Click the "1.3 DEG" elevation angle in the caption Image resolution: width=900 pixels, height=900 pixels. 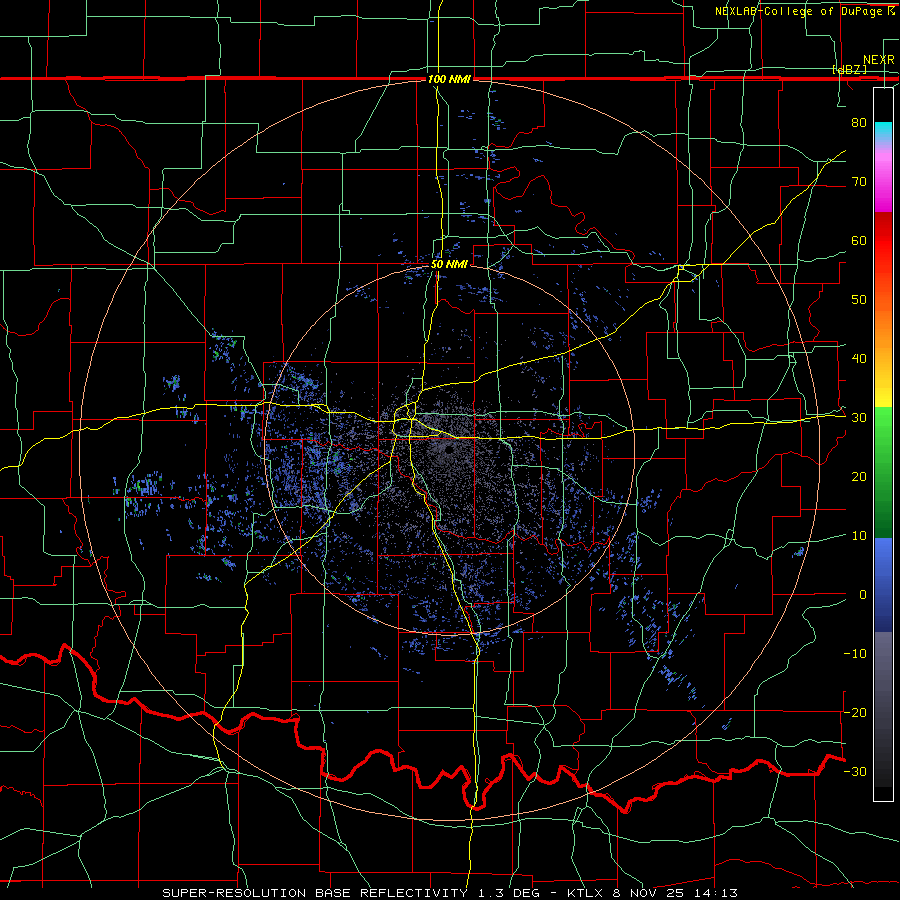tap(511, 893)
